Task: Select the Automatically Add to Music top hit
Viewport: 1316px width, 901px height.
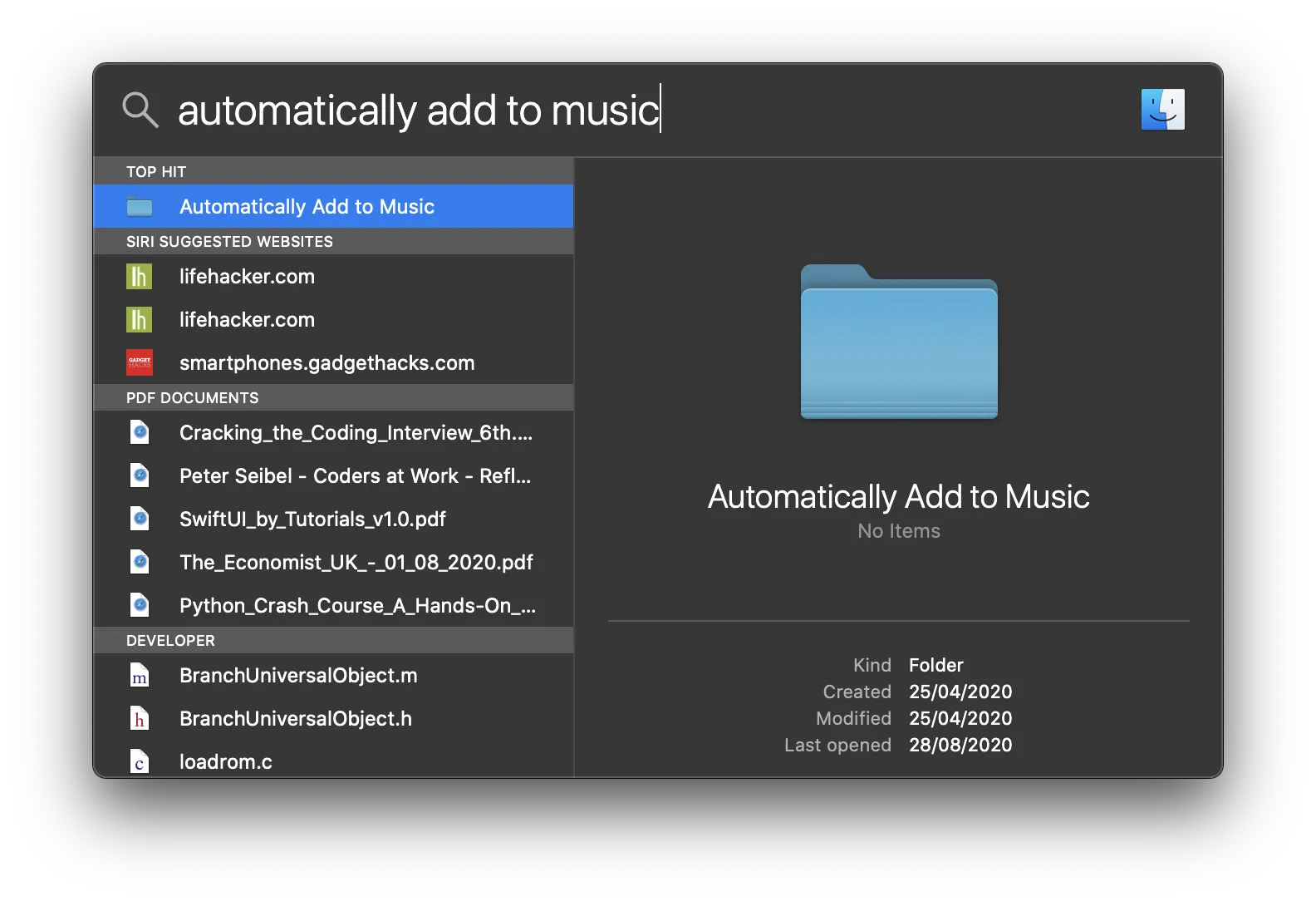Action: tap(333, 206)
